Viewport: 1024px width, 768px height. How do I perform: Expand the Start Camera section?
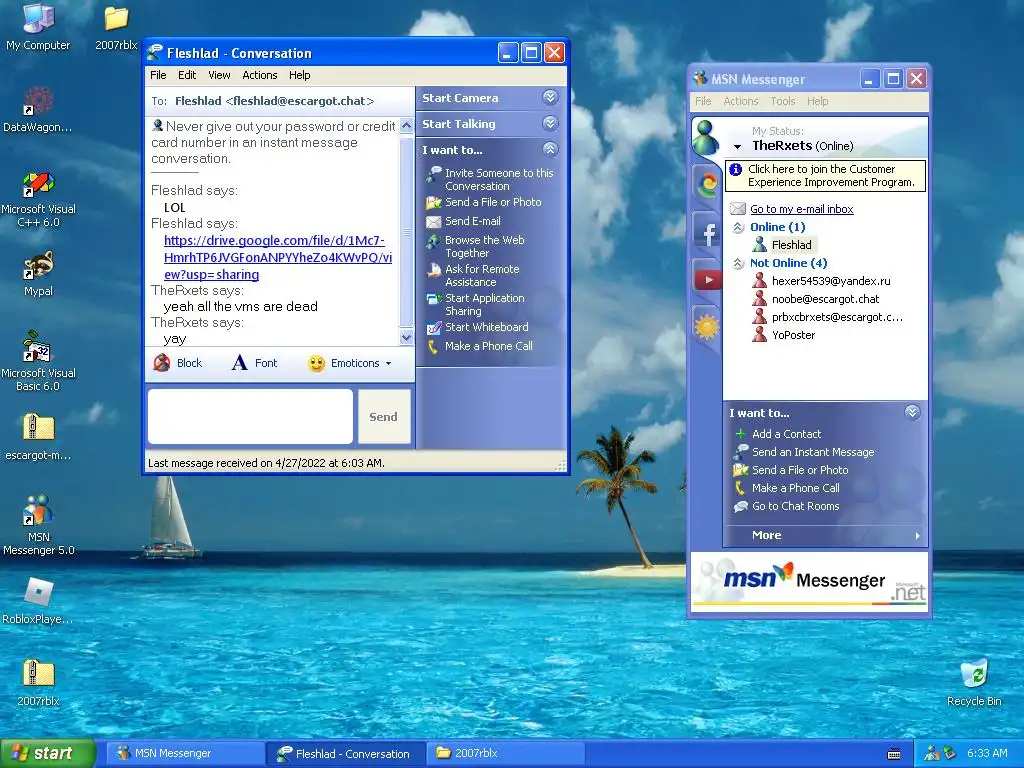tap(551, 97)
